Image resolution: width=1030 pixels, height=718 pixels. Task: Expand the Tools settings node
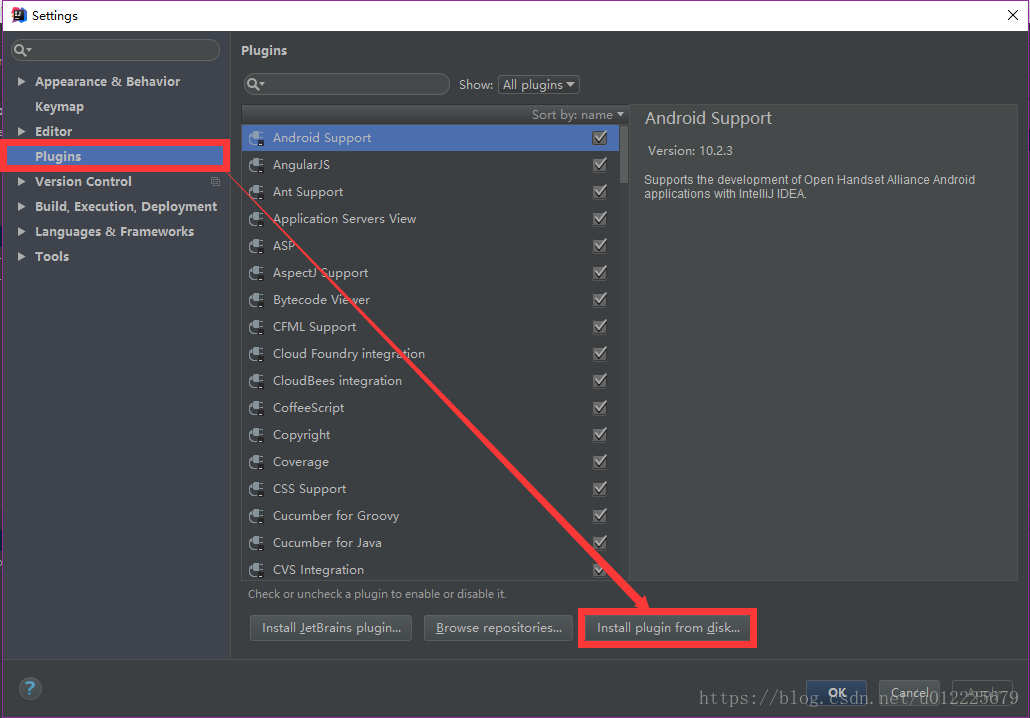[21, 256]
